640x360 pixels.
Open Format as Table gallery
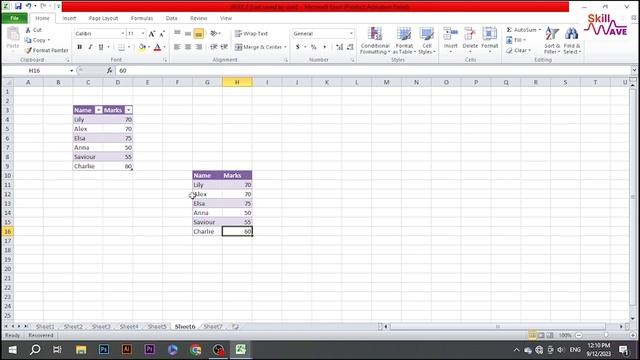coord(404,40)
